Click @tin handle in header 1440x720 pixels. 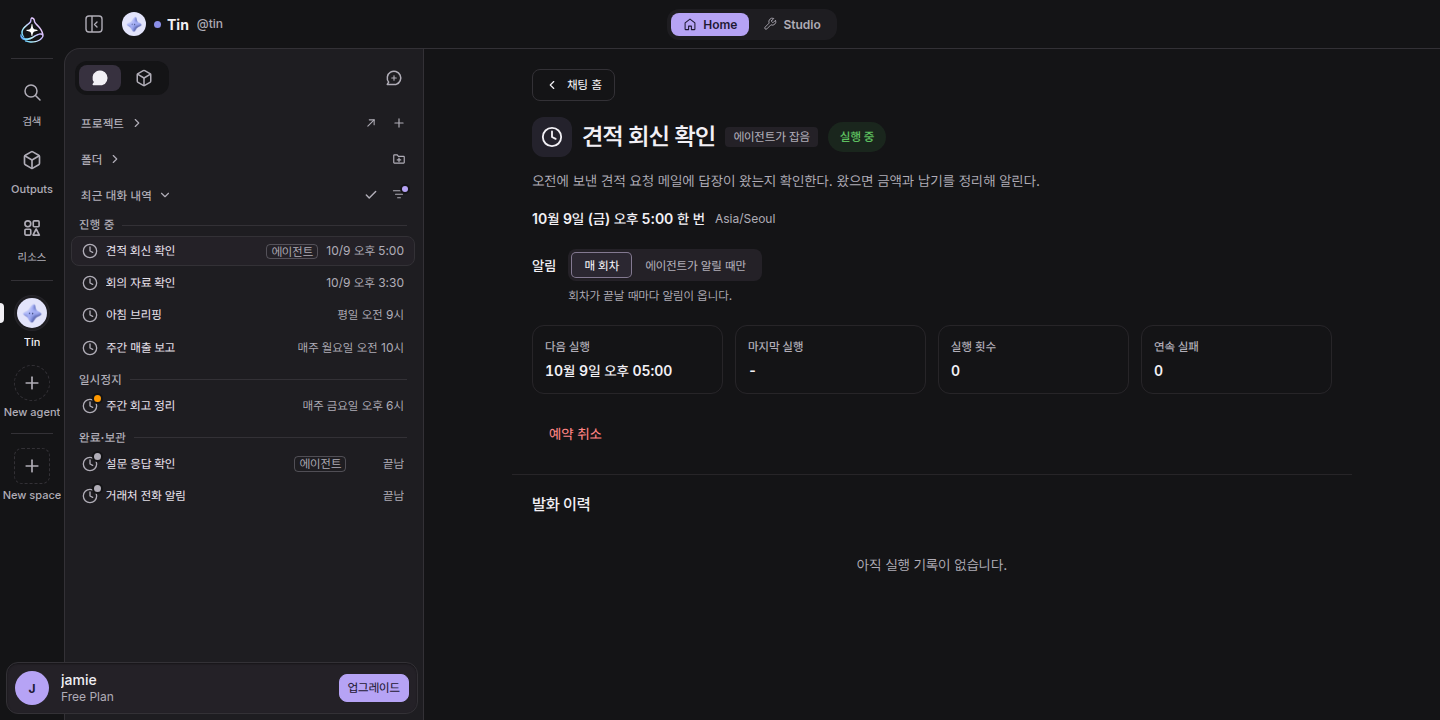click(x=209, y=24)
